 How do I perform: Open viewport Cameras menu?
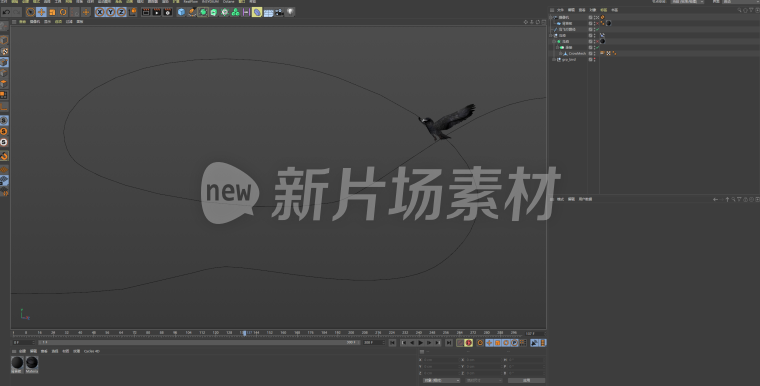pos(35,22)
